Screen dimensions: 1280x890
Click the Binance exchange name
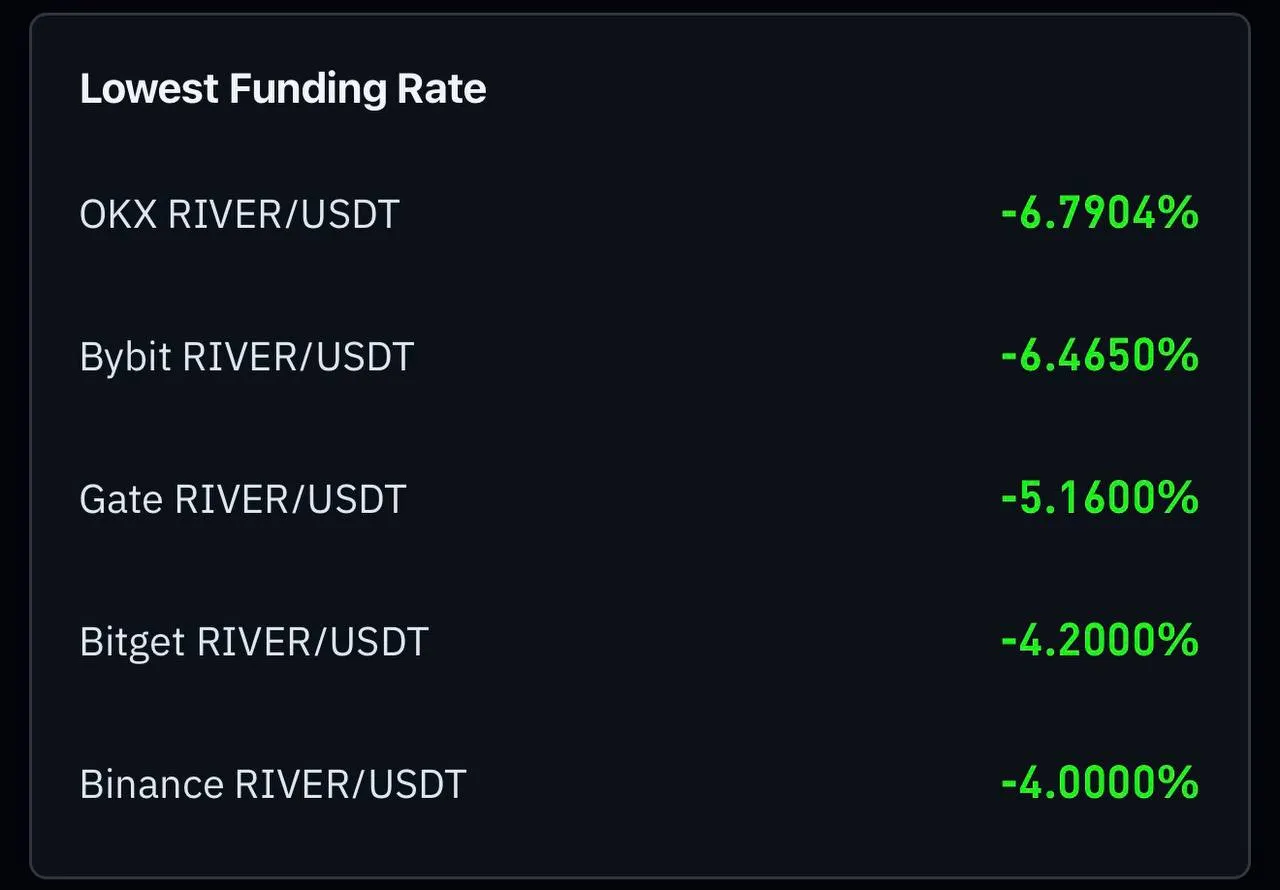(x=152, y=784)
